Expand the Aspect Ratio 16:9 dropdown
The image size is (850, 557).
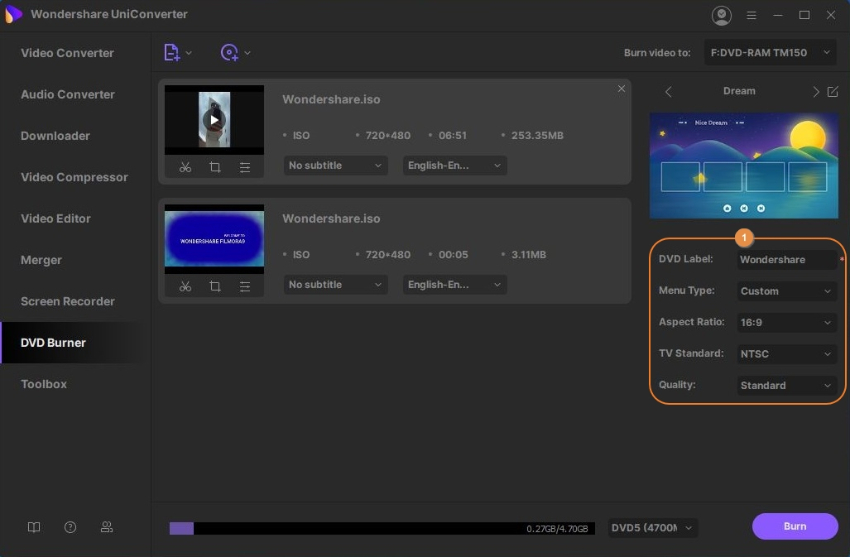tap(786, 323)
